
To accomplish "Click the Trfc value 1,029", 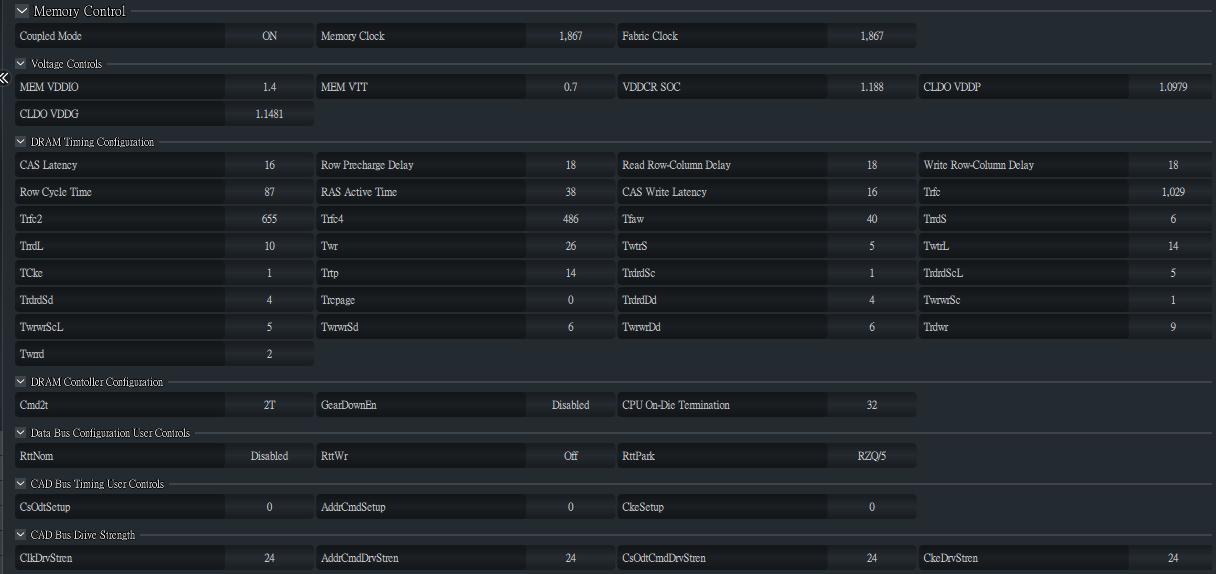I will click(x=1172, y=192).
